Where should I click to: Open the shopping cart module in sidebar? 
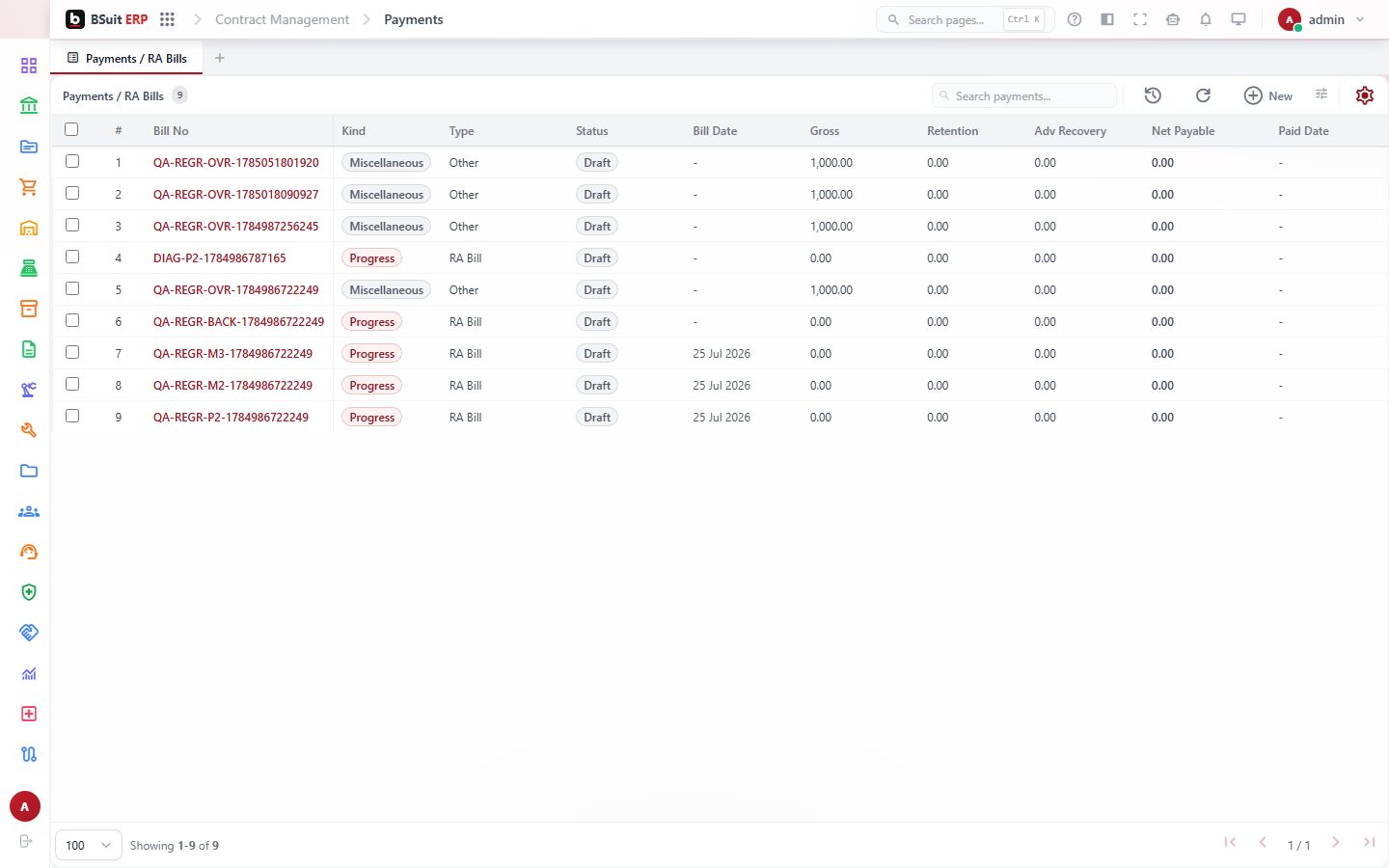(29, 187)
